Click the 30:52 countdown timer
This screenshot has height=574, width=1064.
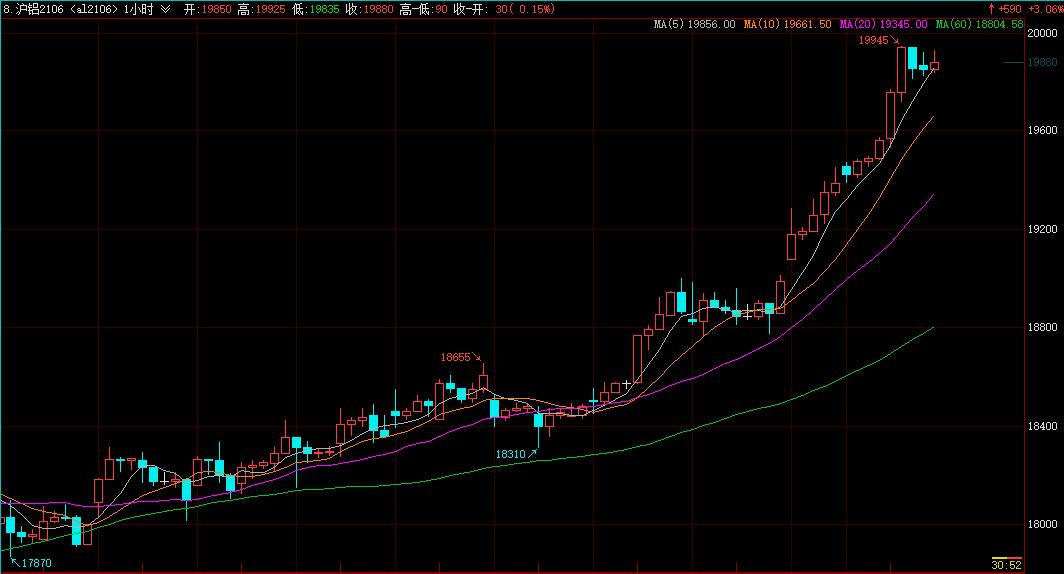(x=1005, y=565)
